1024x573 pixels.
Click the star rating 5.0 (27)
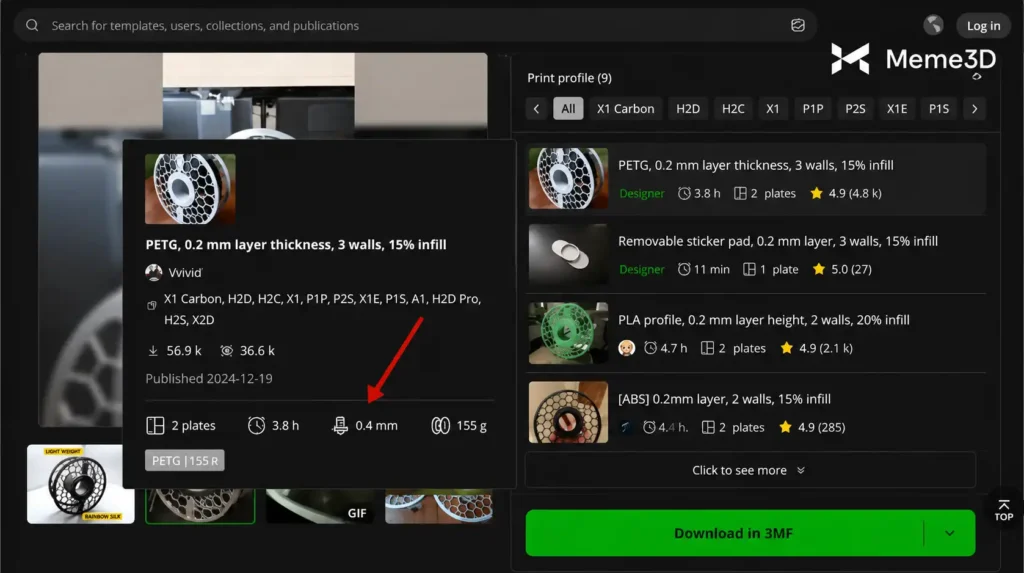(x=842, y=269)
